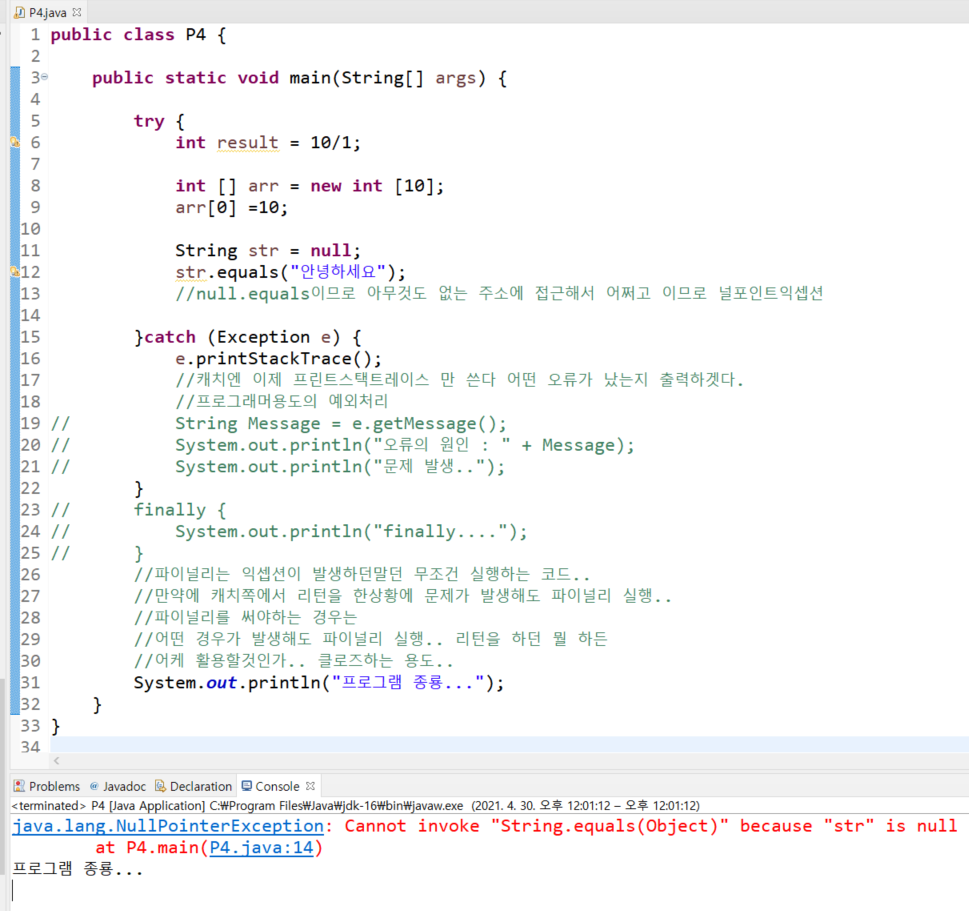Click the Console tab monitor icon
This screenshot has width=969, height=911.
click(247, 786)
